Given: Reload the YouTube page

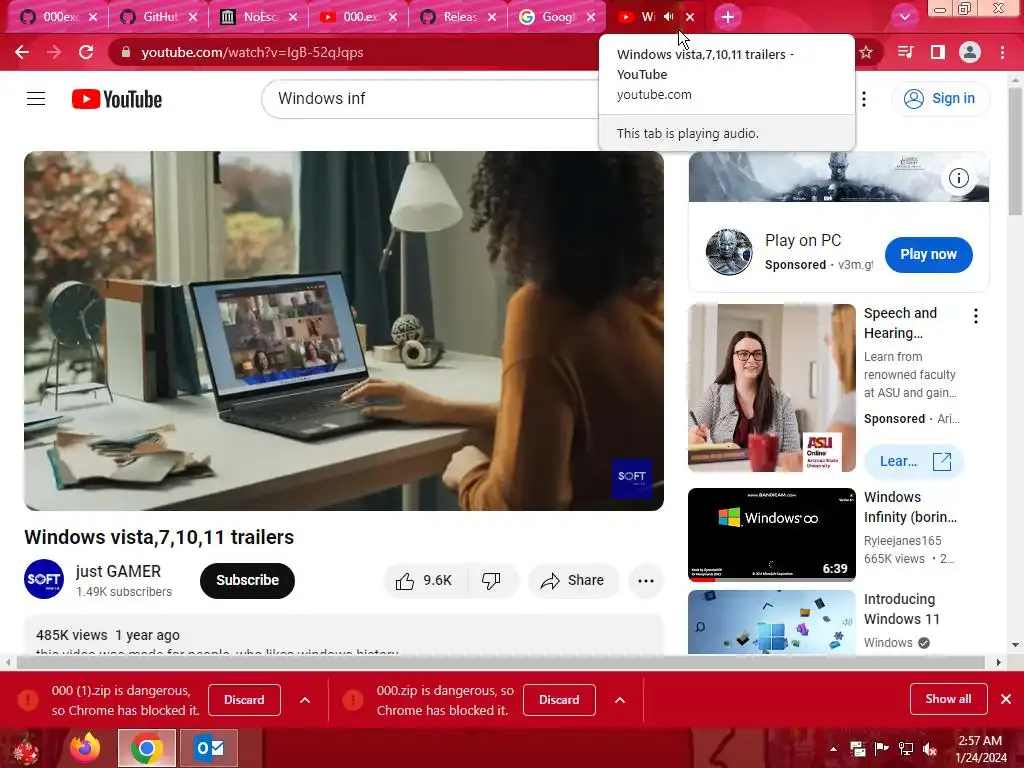Looking at the screenshot, I should (86, 52).
